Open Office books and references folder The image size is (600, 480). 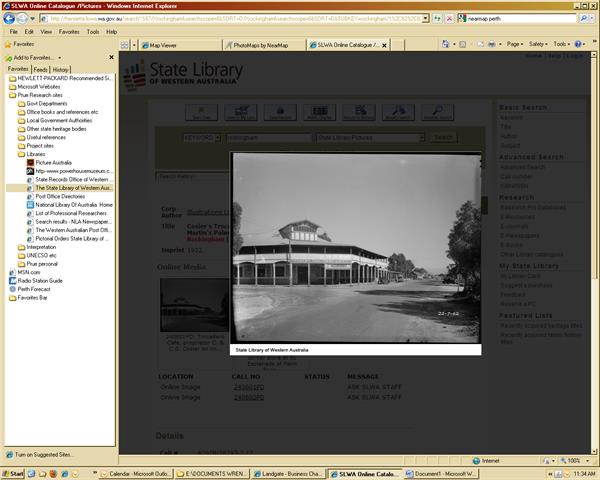click(x=58, y=112)
